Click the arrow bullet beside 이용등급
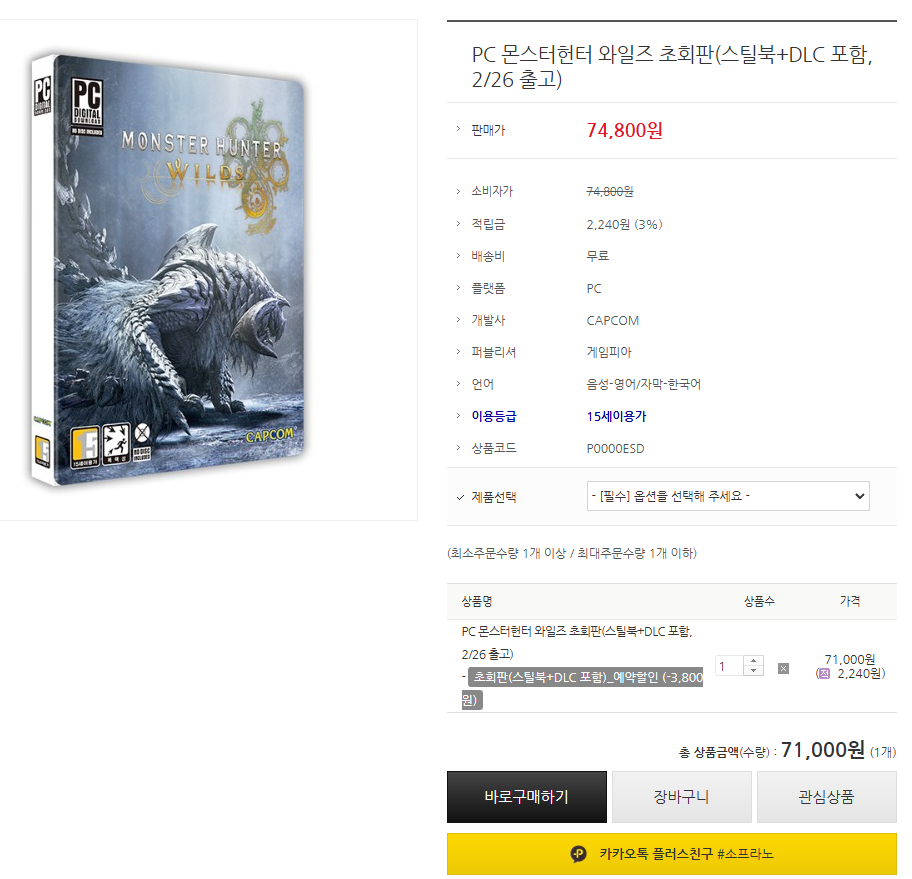This screenshot has height=879, width=912. point(458,415)
